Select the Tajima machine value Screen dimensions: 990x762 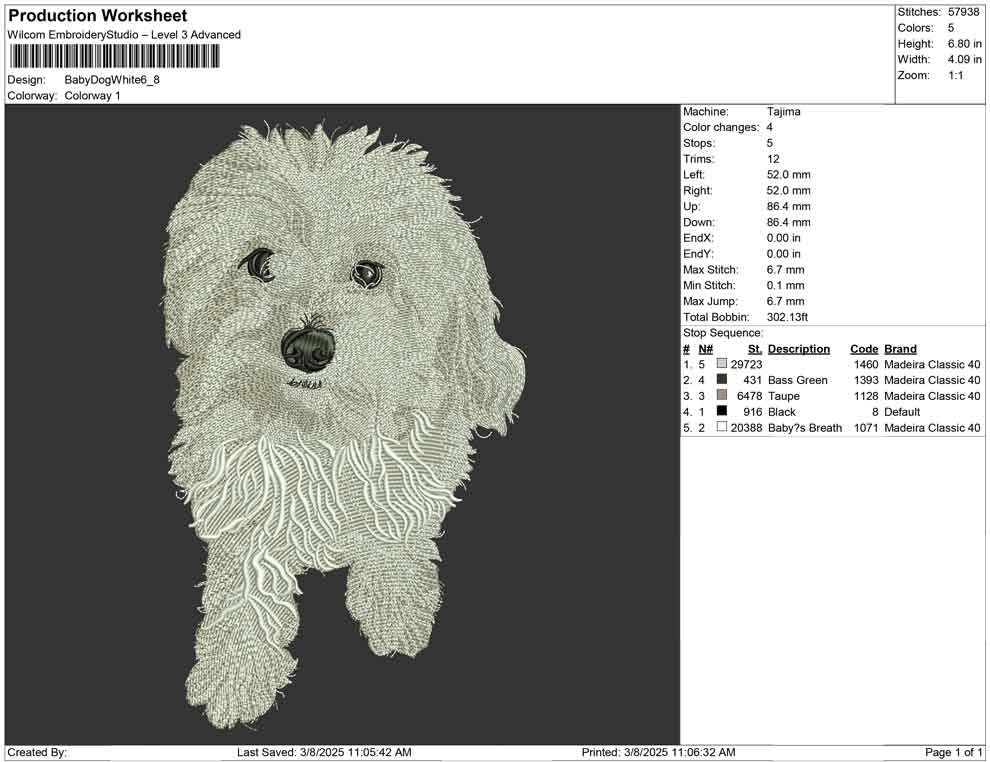[x=783, y=112]
